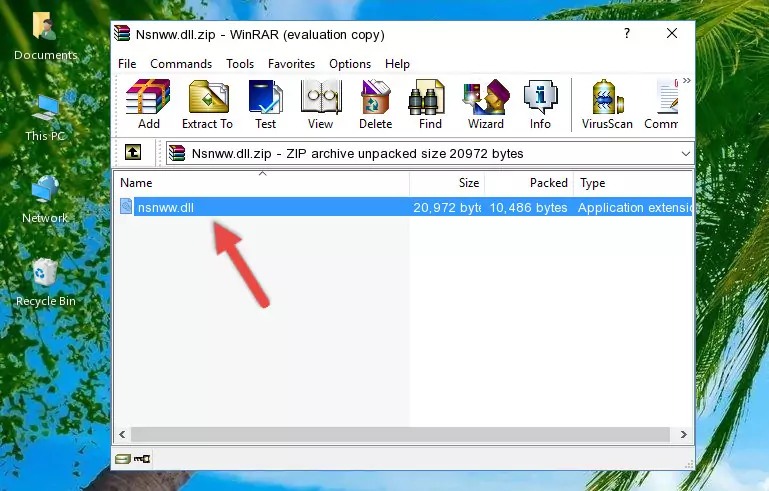Select the Recycle Bin desktop icon
The width and height of the screenshot is (769, 491).
pyautogui.click(x=45, y=283)
